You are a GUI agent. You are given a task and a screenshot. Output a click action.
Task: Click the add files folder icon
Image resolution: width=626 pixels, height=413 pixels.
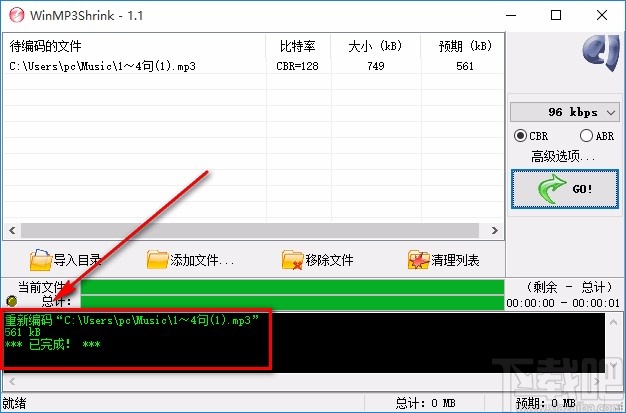157,260
